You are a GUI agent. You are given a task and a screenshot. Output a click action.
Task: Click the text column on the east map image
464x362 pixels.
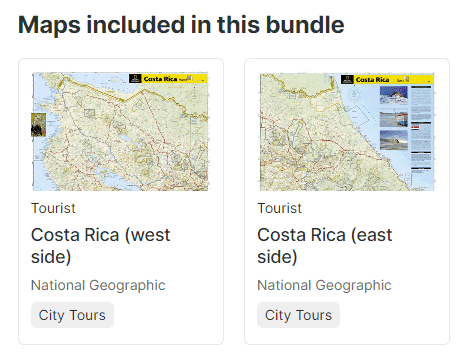tap(421, 128)
